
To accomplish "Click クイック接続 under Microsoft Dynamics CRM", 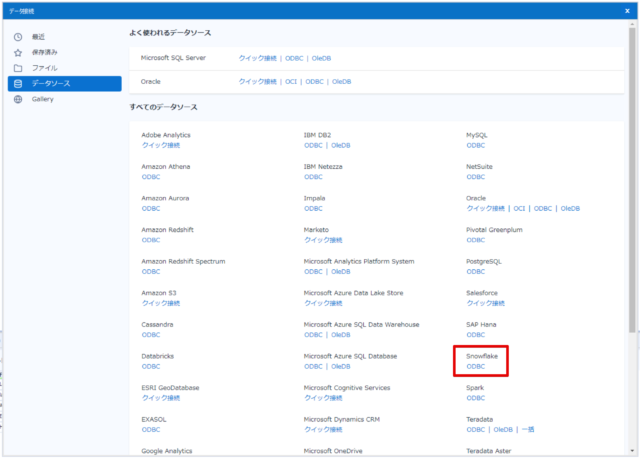I will 323,429.
